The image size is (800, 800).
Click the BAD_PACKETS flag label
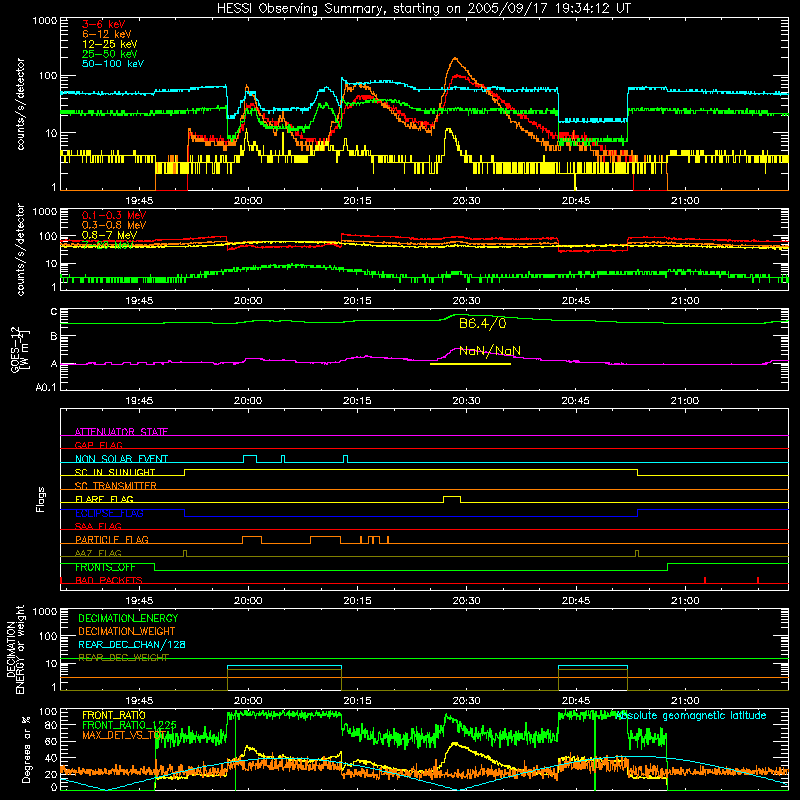coord(109,580)
